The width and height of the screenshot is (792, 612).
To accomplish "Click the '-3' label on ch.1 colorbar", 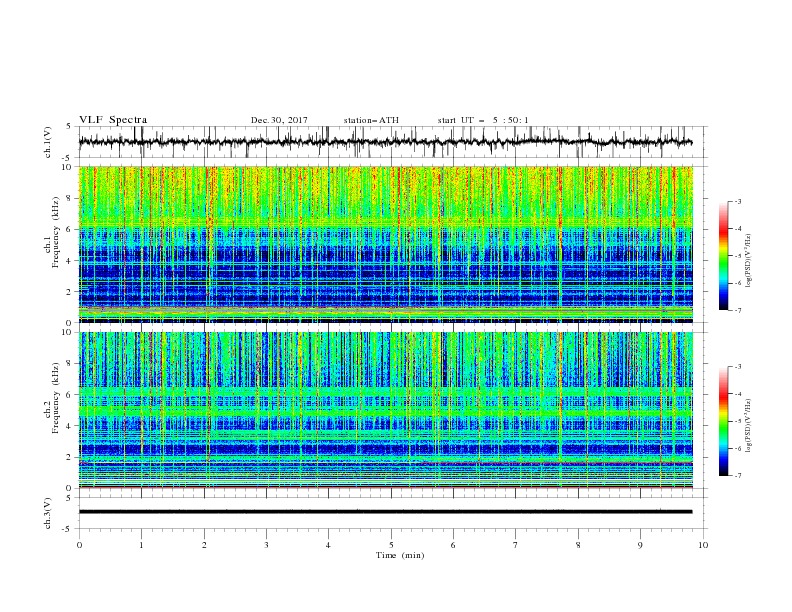I will [737, 201].
